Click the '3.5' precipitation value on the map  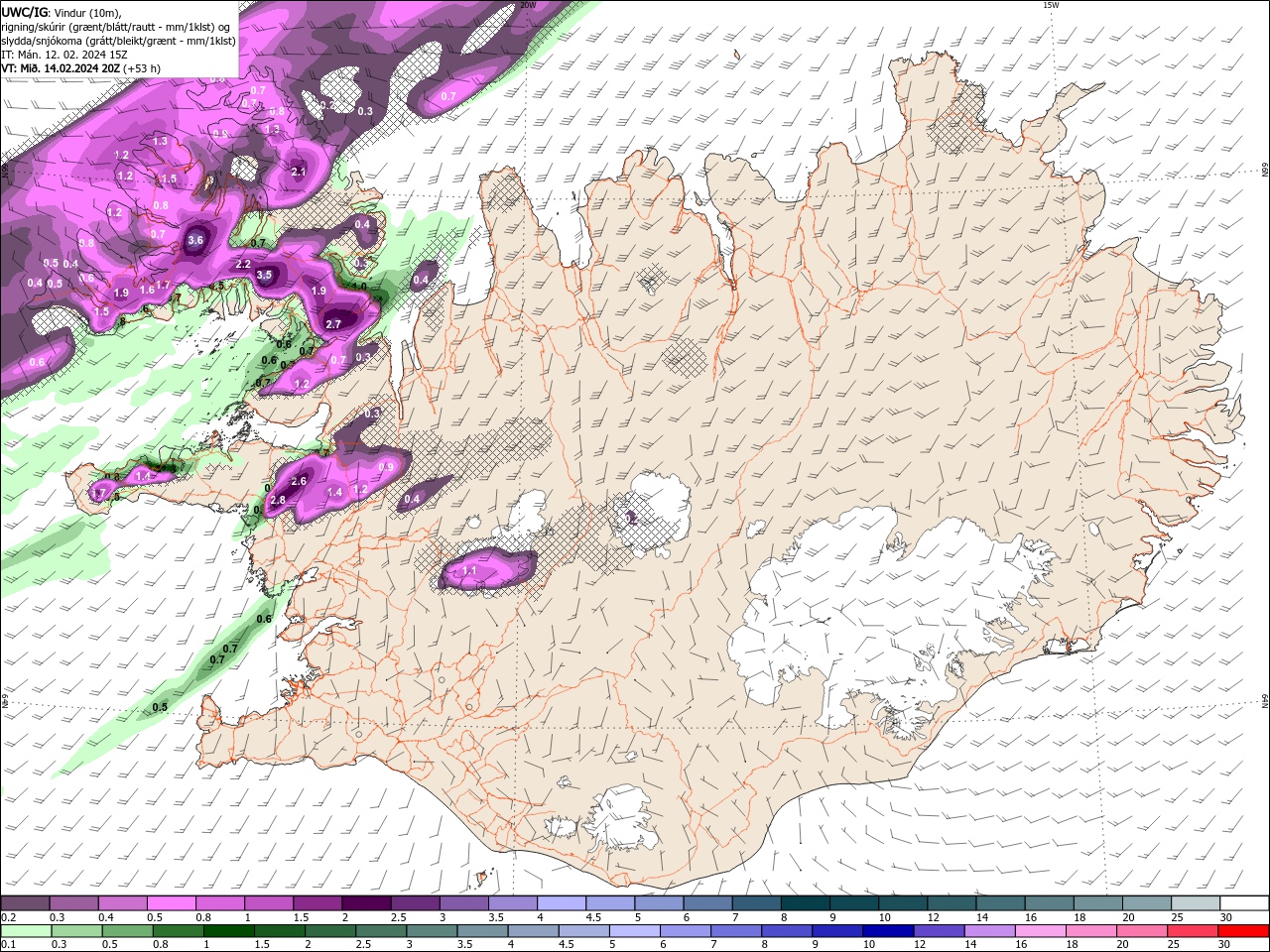tap(264, 275)
